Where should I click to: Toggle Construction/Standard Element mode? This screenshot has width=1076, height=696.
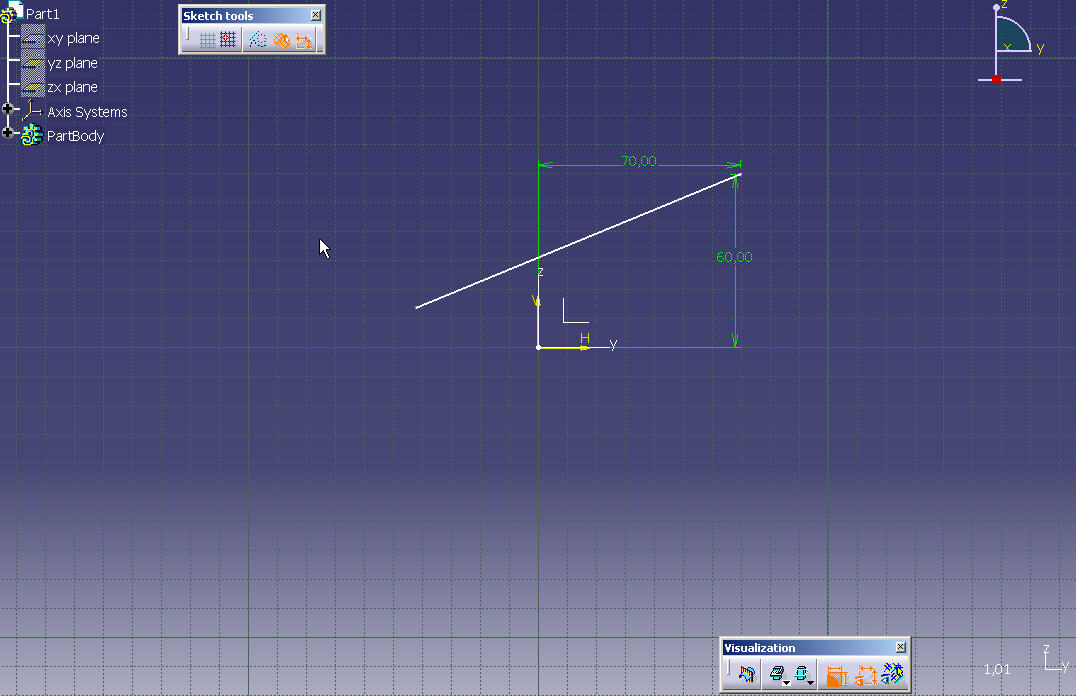258,40
